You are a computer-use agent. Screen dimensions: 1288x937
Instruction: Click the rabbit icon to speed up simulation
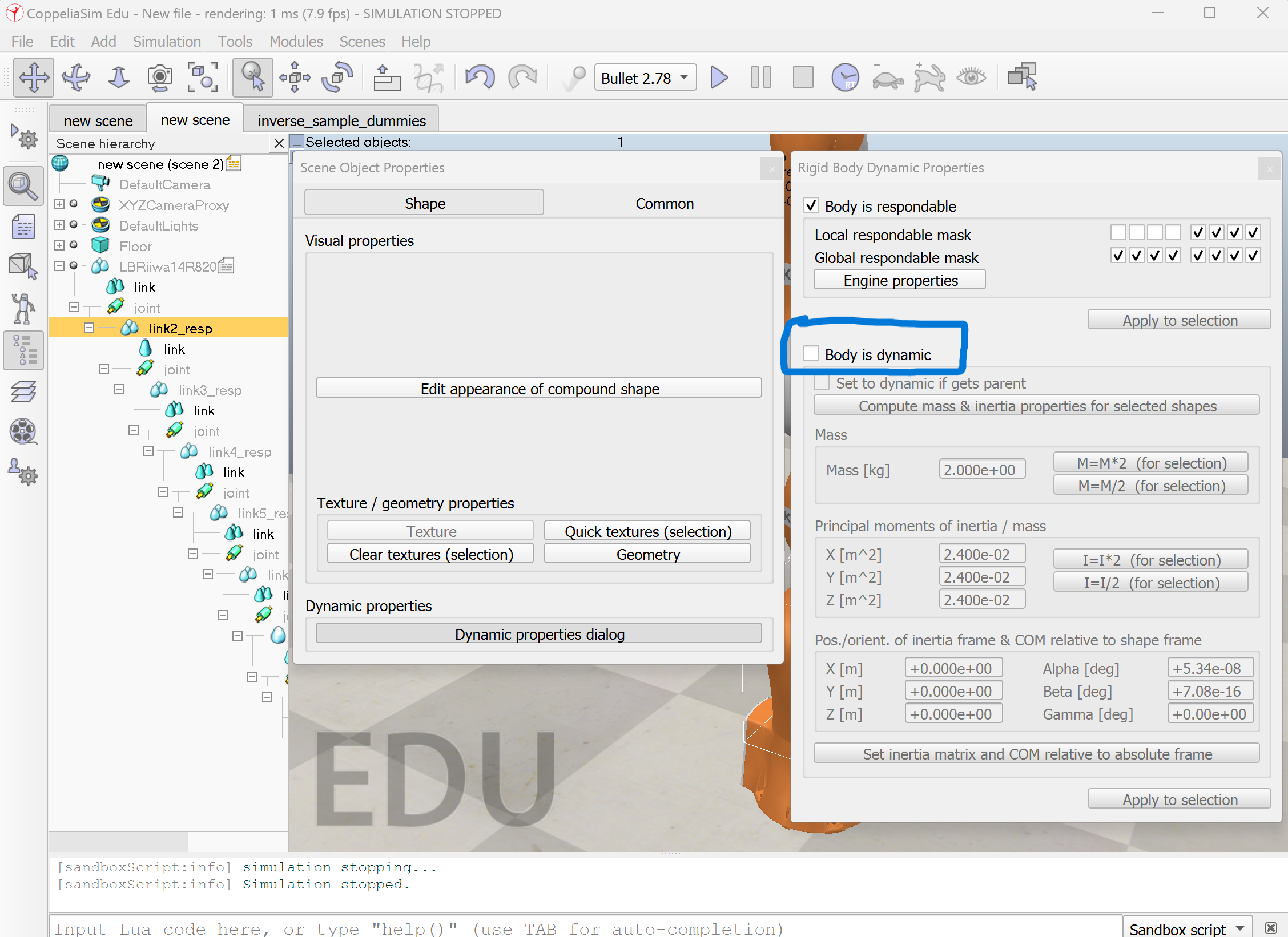929,77
